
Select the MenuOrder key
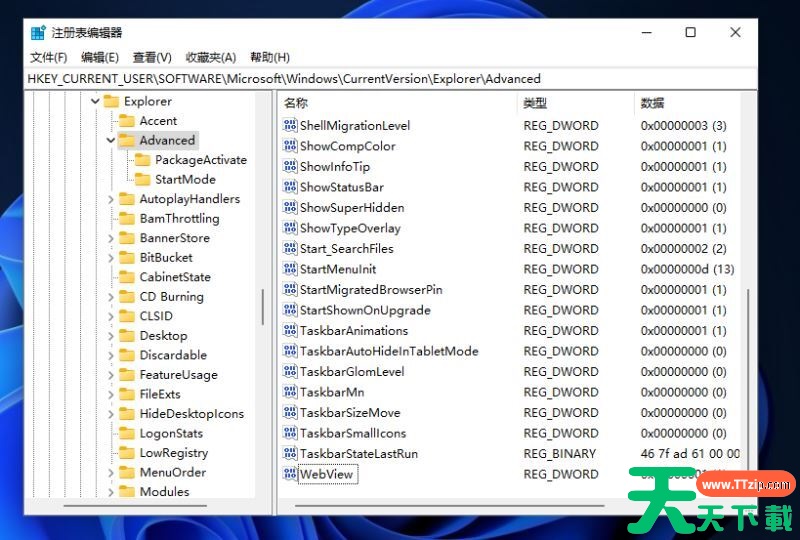tap(172, 472)
